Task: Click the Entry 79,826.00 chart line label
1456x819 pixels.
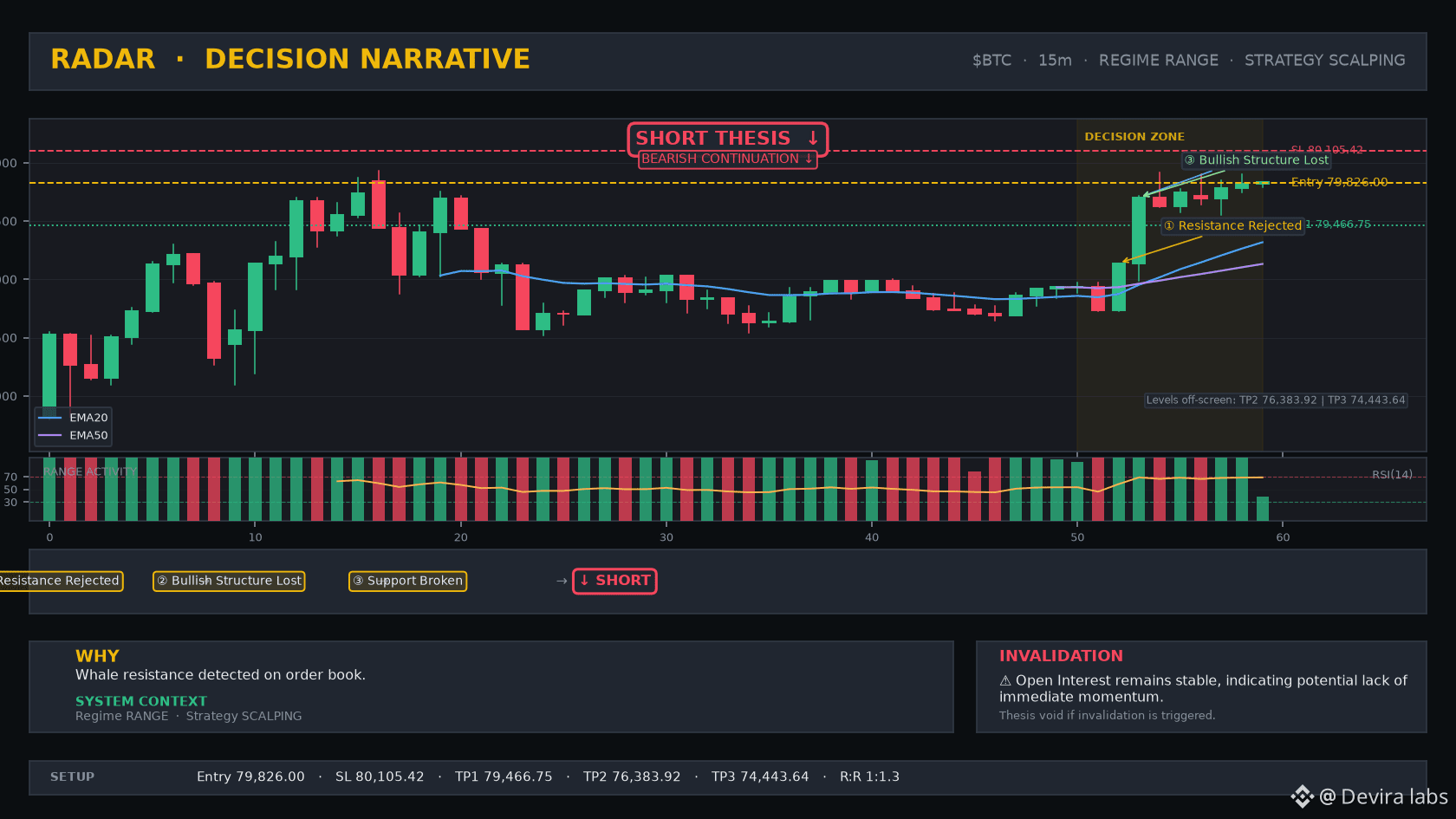Action: pyautogui.click(x=1339, y=182)
